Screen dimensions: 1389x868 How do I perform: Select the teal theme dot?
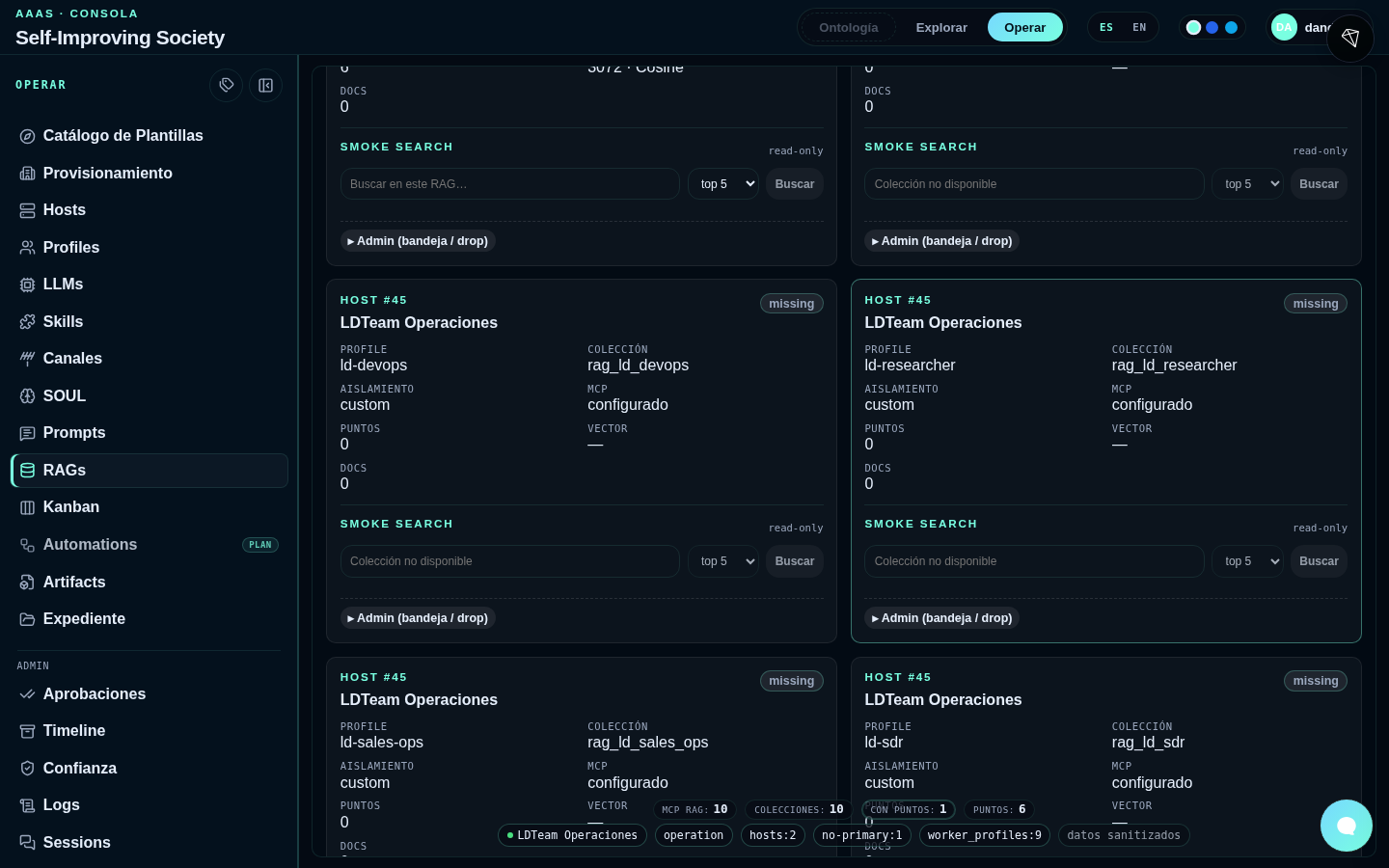point(1193,27)
